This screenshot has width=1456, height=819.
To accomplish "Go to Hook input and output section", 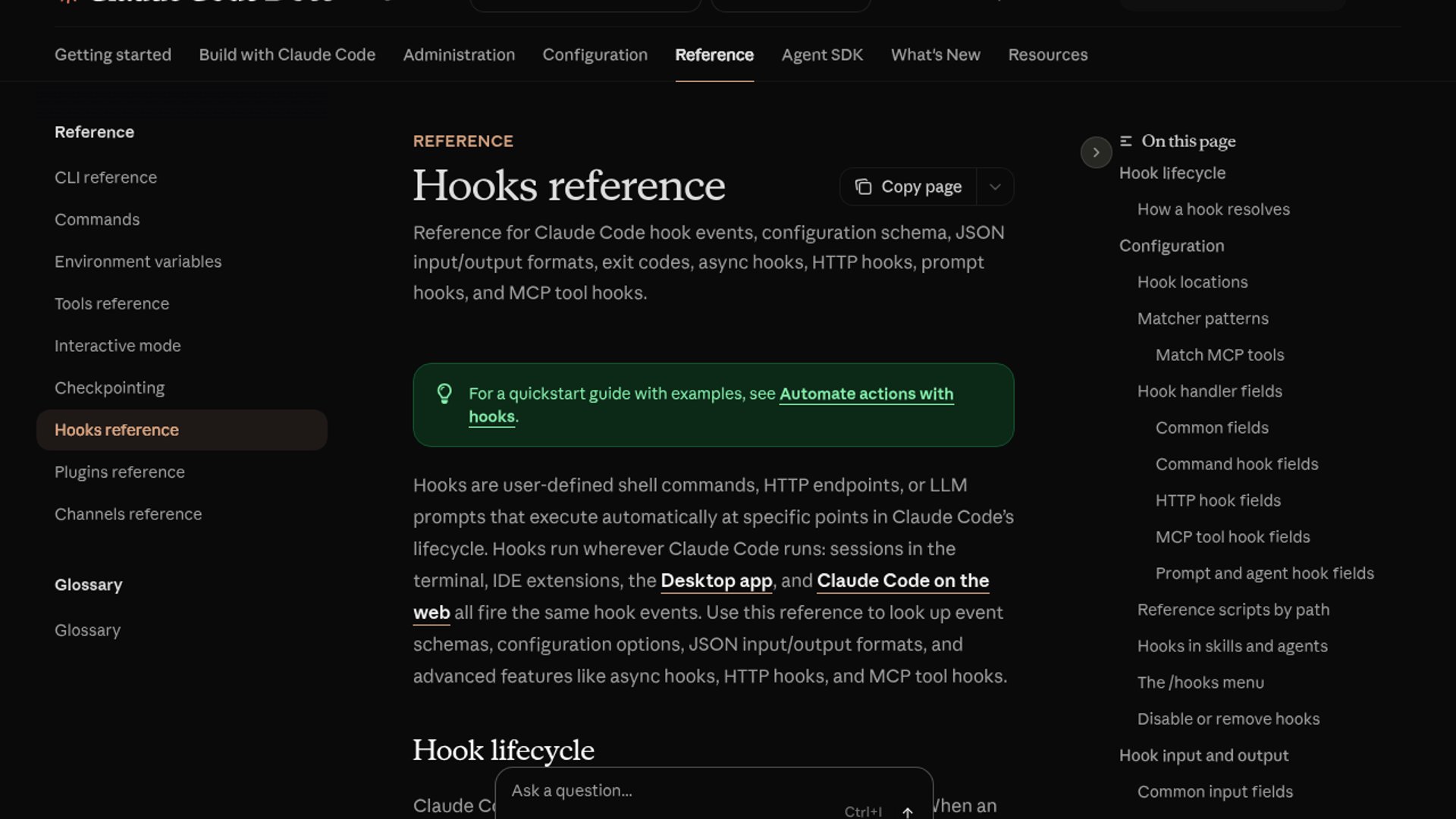I will (x=1203, y=755).
